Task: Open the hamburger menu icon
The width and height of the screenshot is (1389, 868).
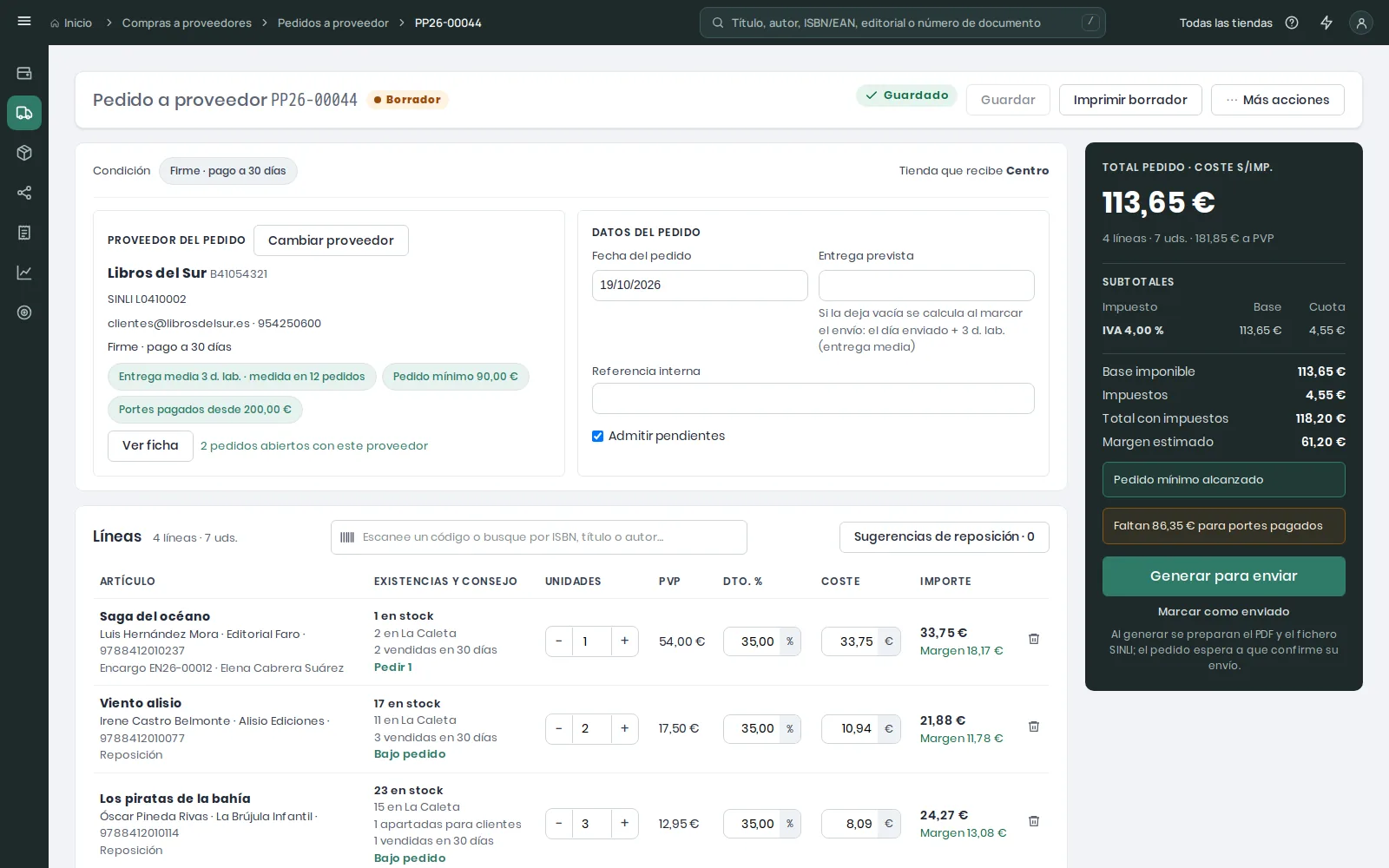Action: (24, 22)
